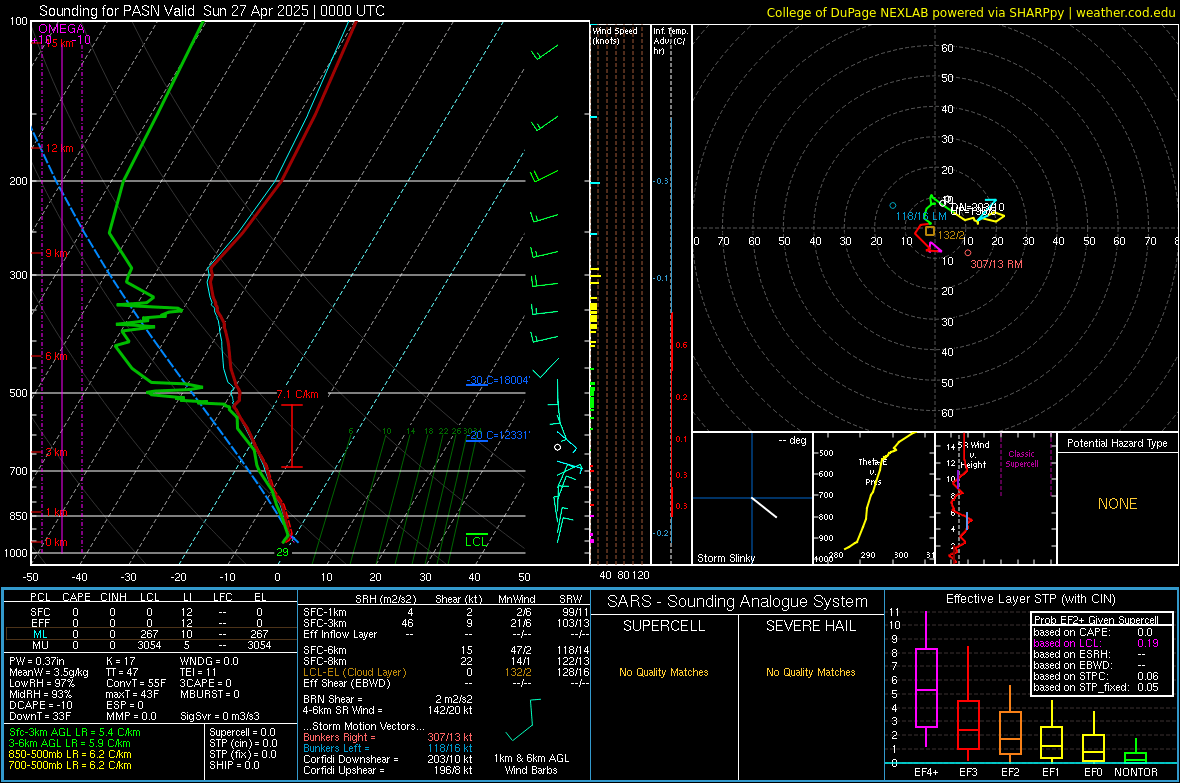Select the '118/16 LM' hodograph label
The image size is (1180, 783).
921,216
